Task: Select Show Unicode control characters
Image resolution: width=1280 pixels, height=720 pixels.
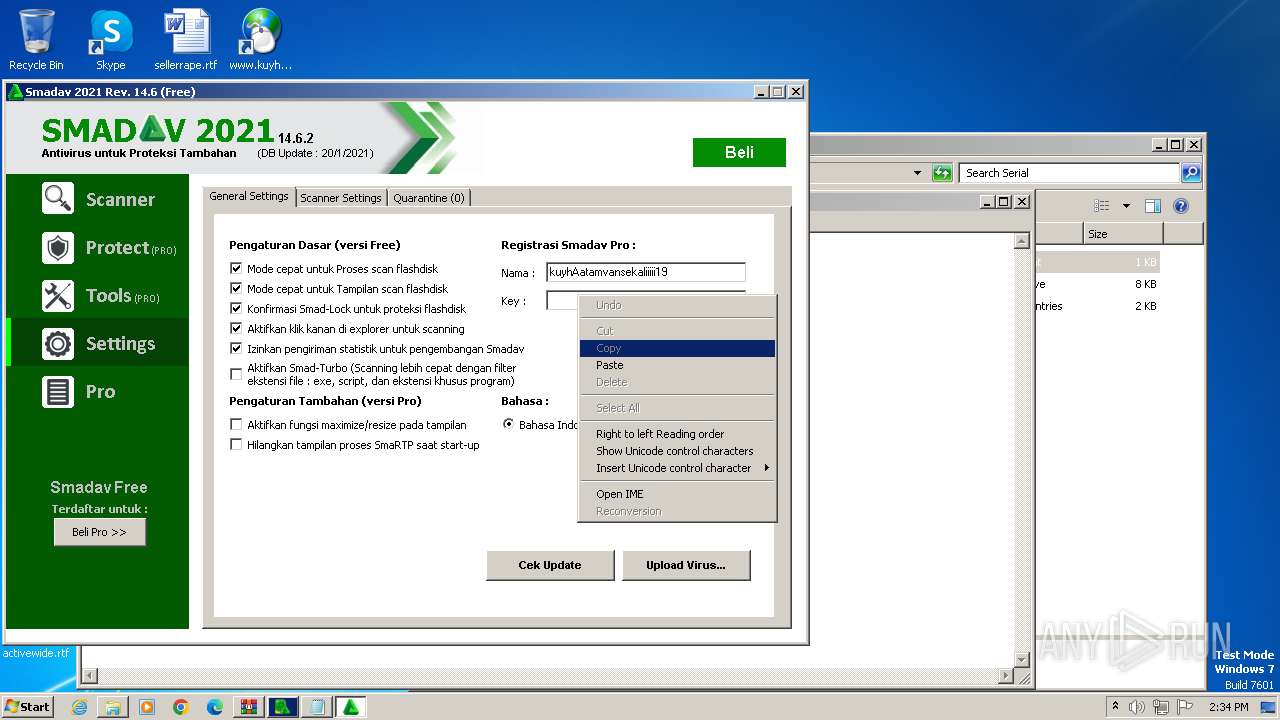Action: 677,451
